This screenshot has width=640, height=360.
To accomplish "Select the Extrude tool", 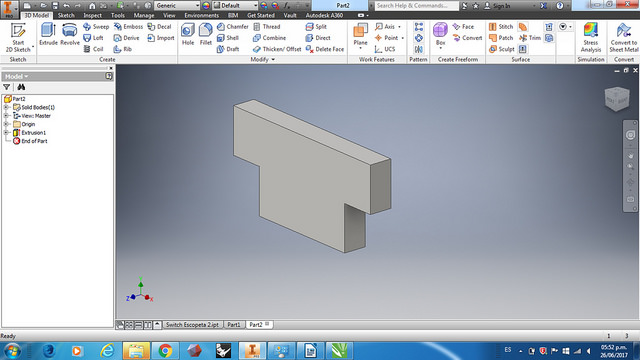I will [48, 34].
